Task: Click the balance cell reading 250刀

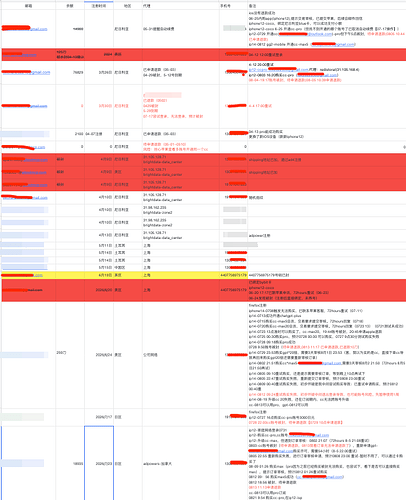Action: [x=70, y=353]
